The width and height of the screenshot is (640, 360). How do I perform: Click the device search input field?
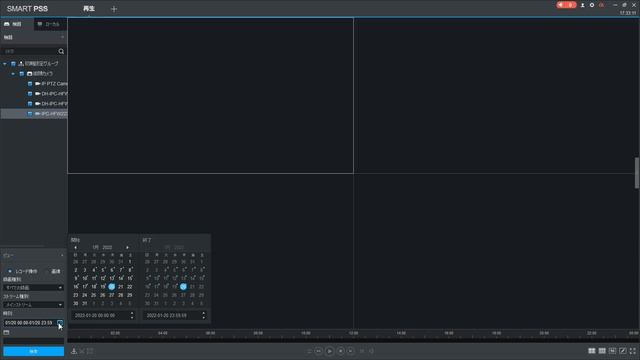coord(30,51)
